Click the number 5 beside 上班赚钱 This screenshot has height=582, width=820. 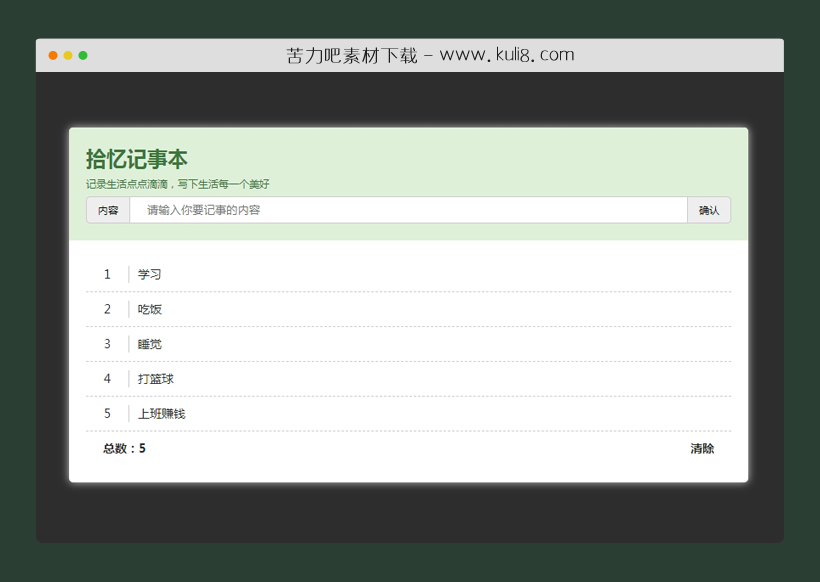107,413
